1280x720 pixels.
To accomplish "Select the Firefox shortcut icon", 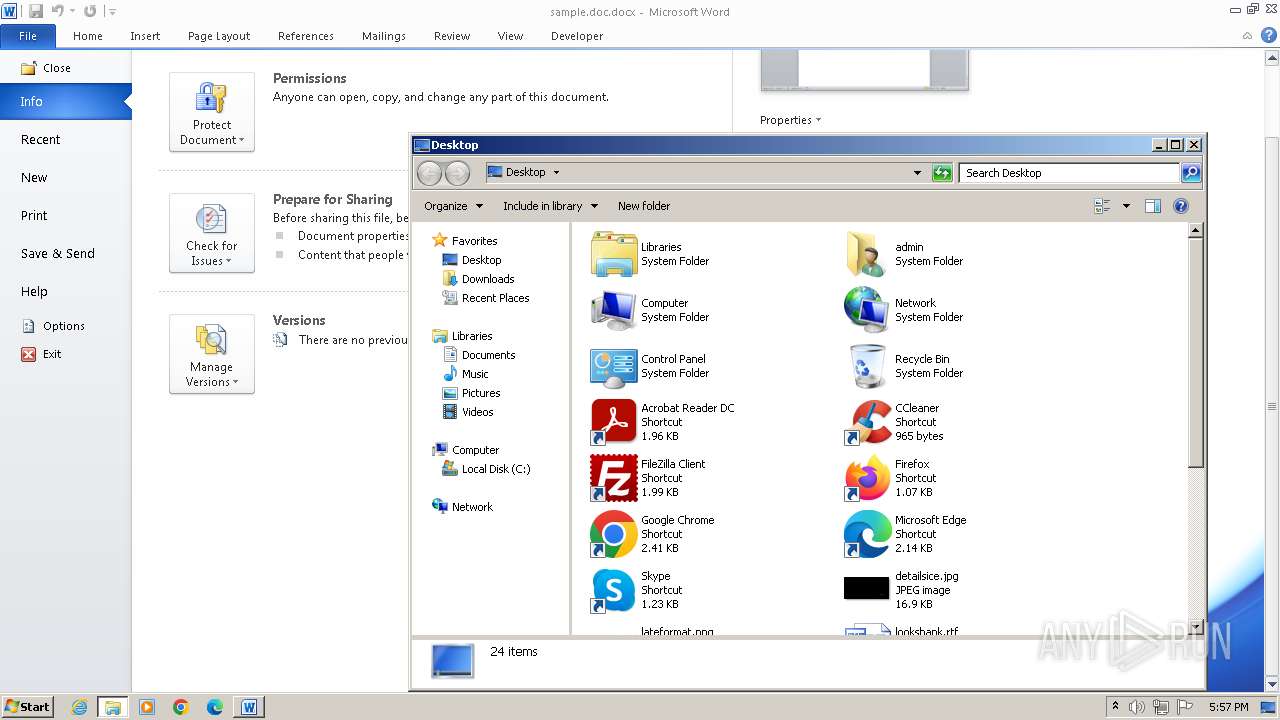I will click(867, 478).
